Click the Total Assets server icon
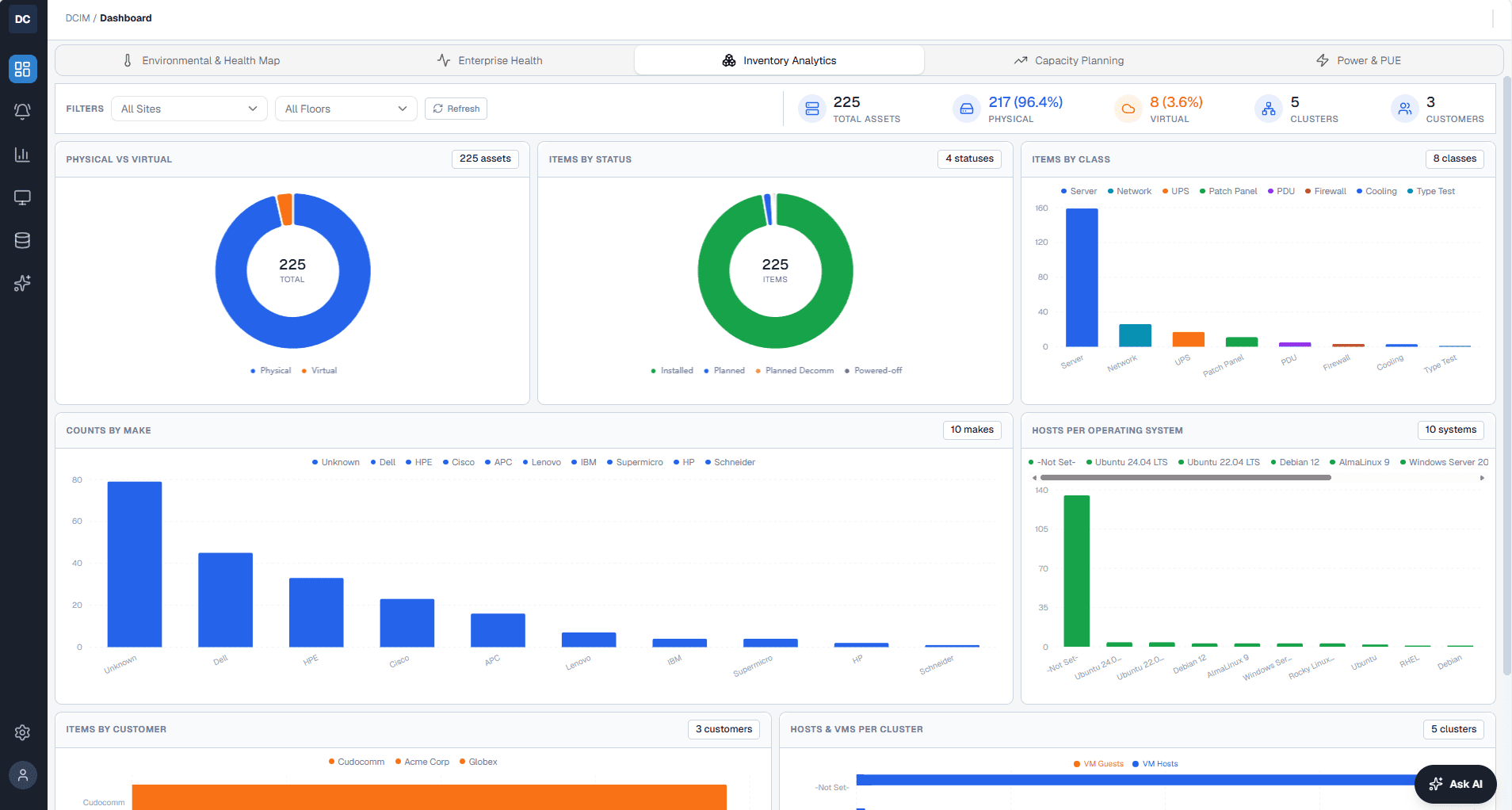Screen dimensions: 1512x810 pyautogui.click(x=812, y=109)
